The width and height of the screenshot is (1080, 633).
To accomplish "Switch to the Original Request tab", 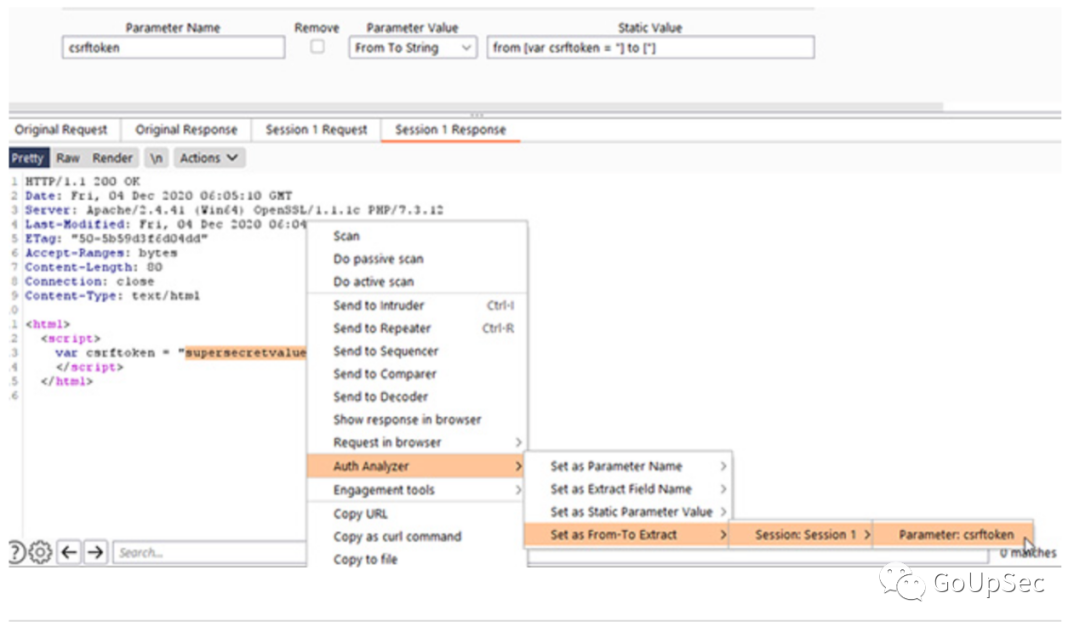I will pos(61,129).
